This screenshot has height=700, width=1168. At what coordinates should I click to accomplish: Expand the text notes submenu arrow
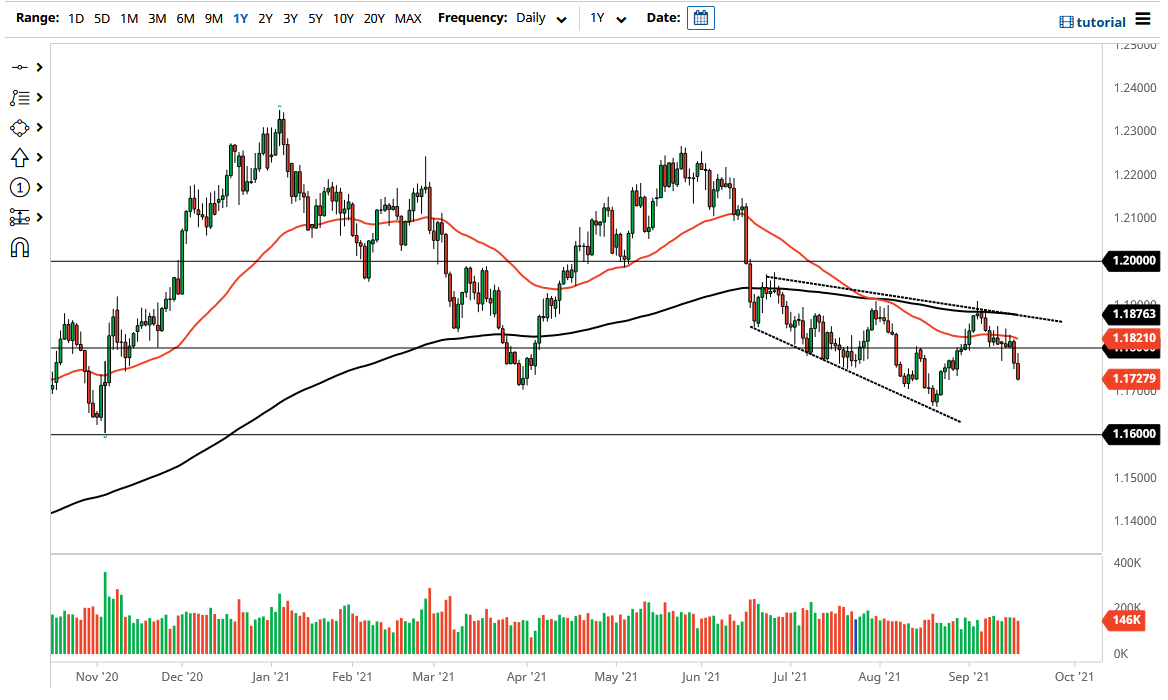(x=39, y=98)
